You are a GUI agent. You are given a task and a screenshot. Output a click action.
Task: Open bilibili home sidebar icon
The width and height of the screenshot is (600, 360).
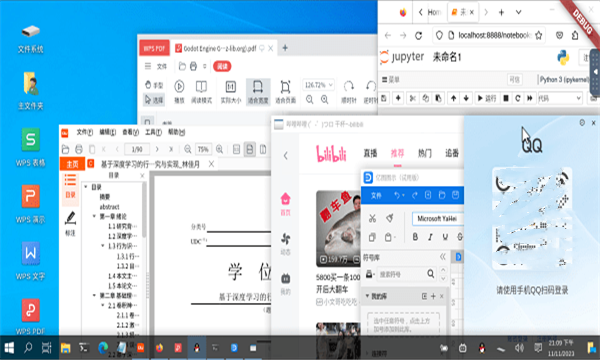[285, 204]
